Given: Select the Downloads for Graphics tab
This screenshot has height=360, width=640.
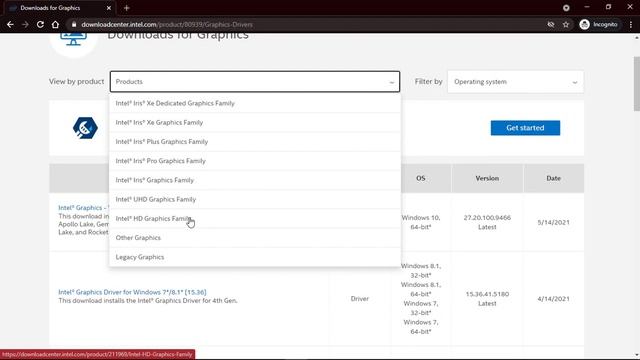Looking at the screenshot, I should click(59, 8).
